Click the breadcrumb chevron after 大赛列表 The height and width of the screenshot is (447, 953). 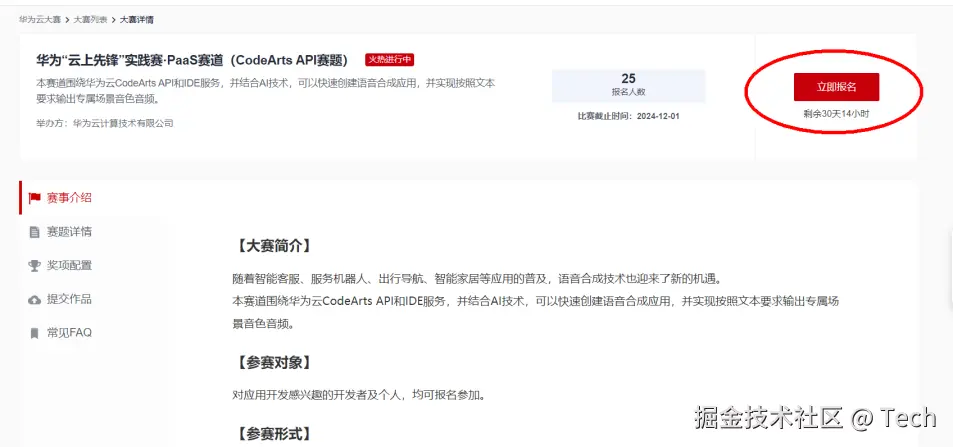[x=114, y=20]
